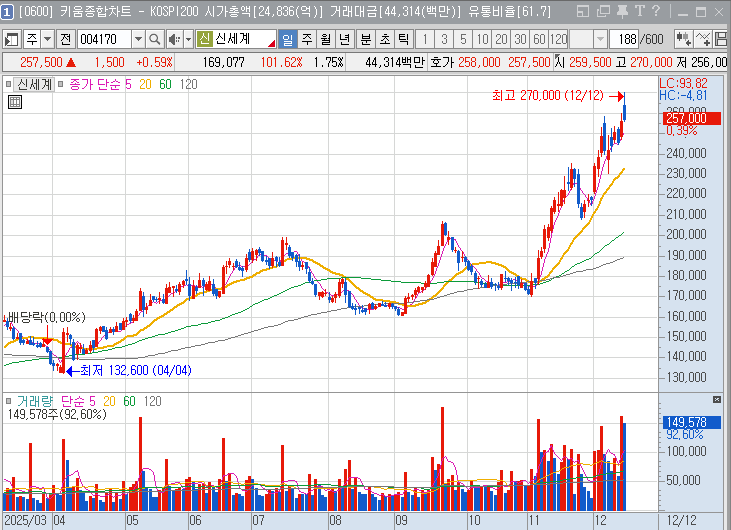
Task: Click the 전 button beside stock code
Action: pyautogui.click(x=65, y=39)
